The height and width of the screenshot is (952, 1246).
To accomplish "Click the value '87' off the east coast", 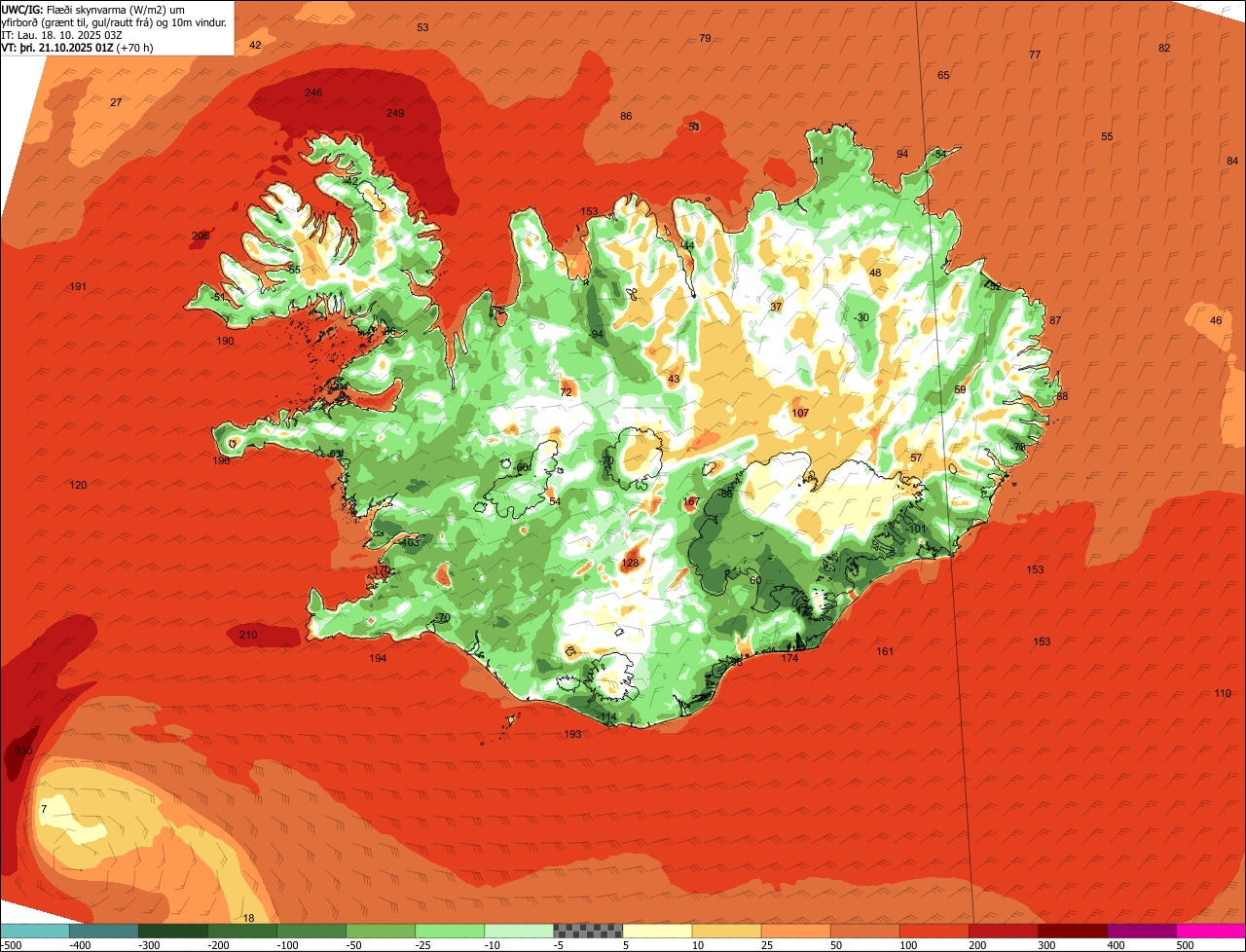I will (x=1055, y=320).
